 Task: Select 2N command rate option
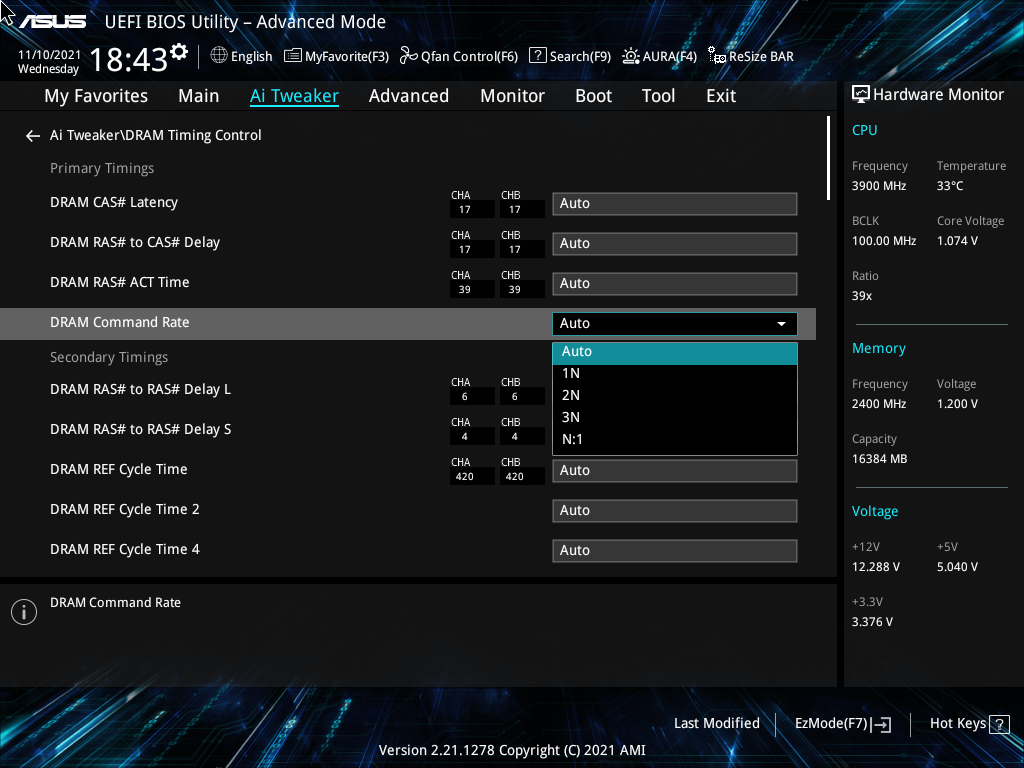coord(675,396)
